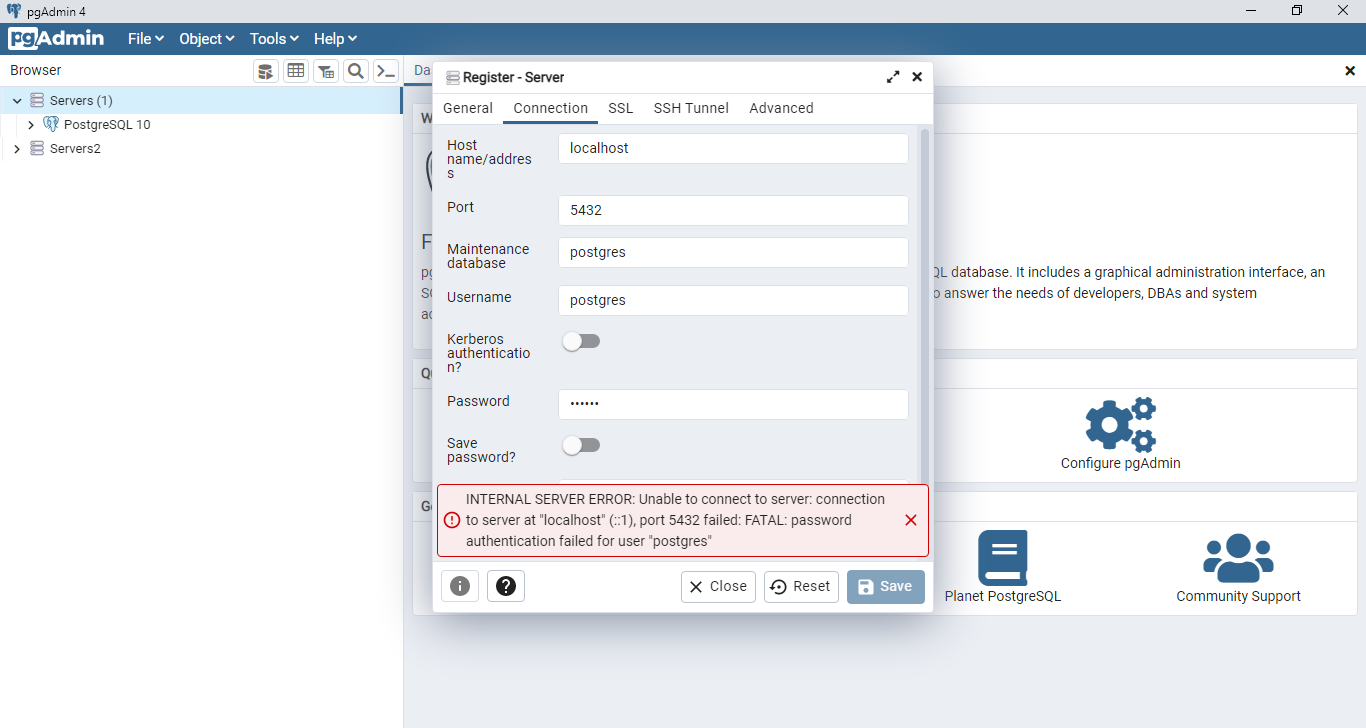Screen dimensions: 1366x728
Task: Click the Community Support people icon
Action: pyautogui.click(x=1238, y=557)
